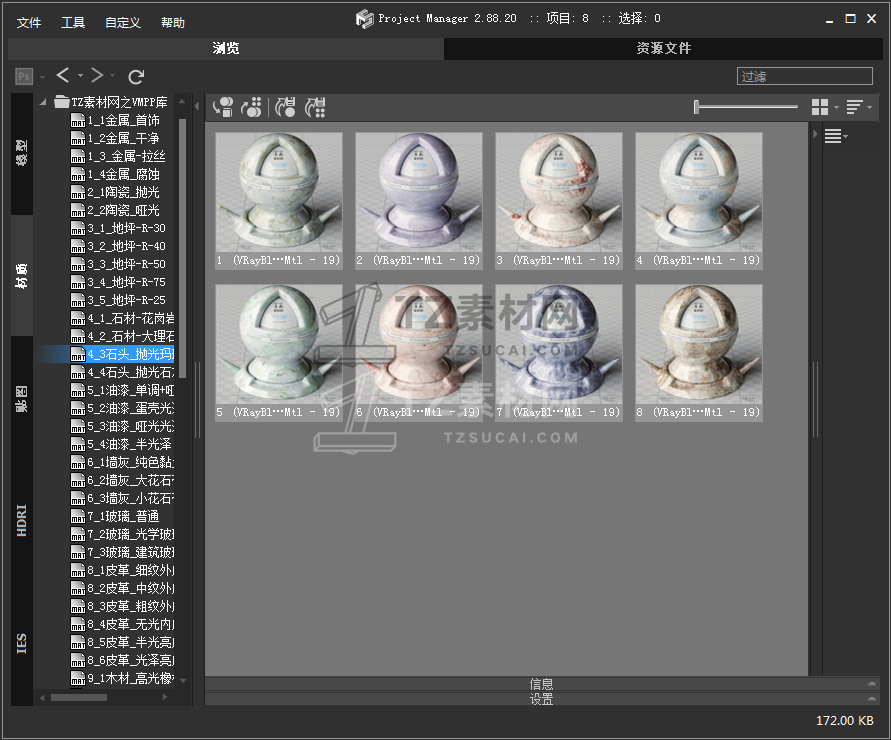Open the thumbnail grid view mode dropdown
Image resolution: width=891 pixels, height=740 pixels.
824,107
